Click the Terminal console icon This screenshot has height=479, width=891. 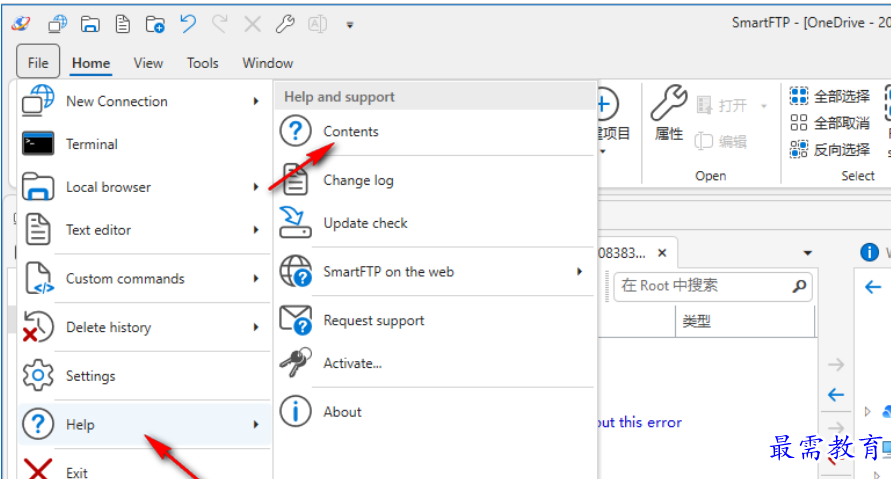[38, 144]
